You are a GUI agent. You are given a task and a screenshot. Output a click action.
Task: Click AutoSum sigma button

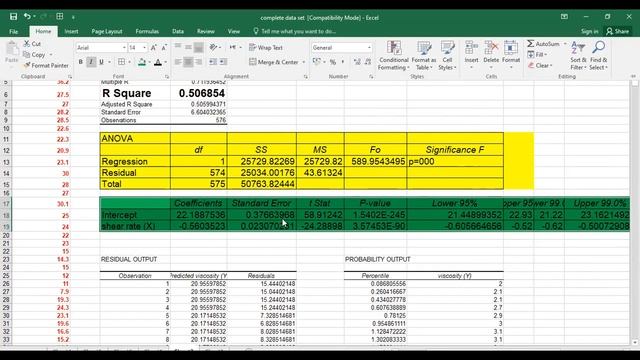pos(543,44)
